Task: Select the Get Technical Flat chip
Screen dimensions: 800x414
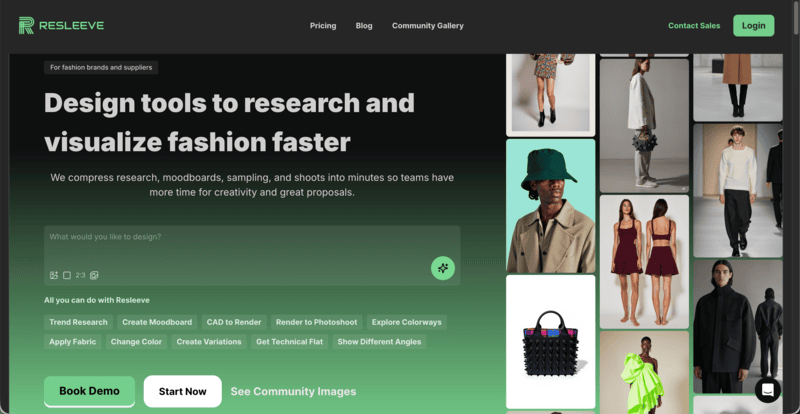Action: [x=289, y=342]
